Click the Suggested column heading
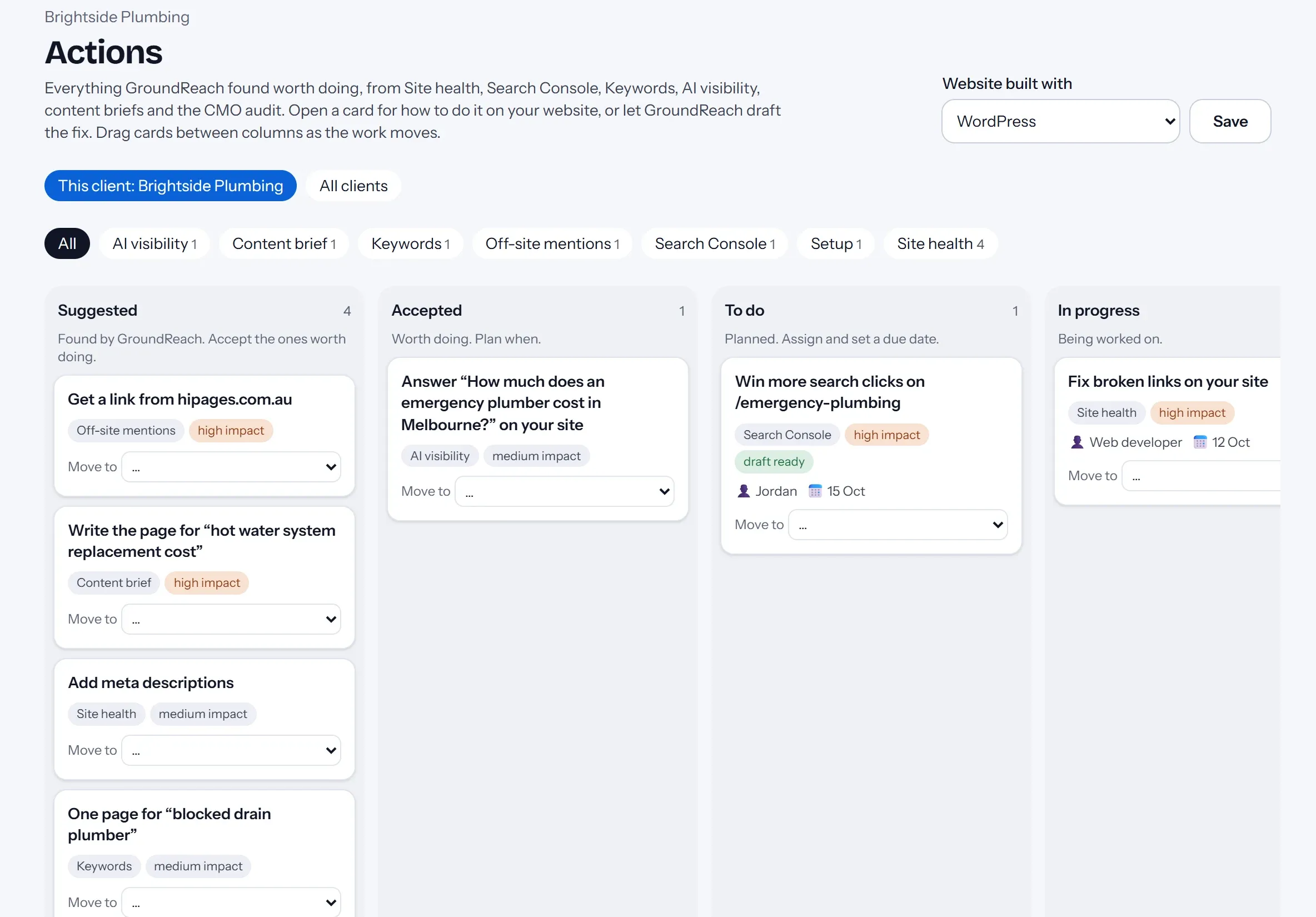Viewport: 1316px width, 917px height. pyautogui.click(x=97, y=311)
